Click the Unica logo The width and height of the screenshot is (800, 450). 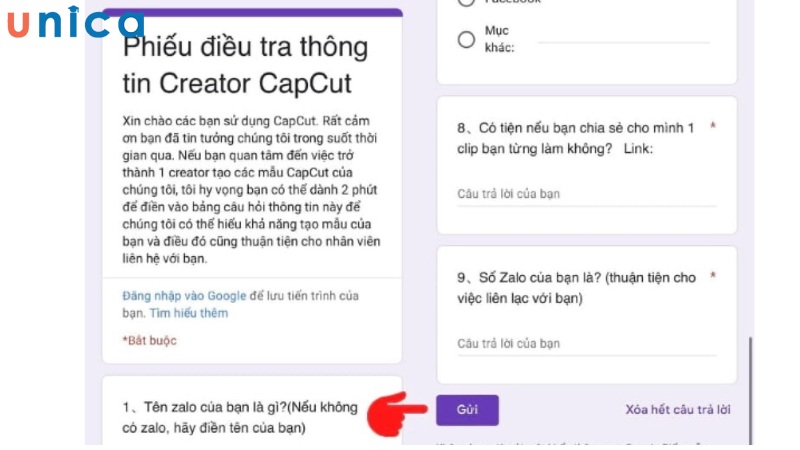[x=76, y=22]
